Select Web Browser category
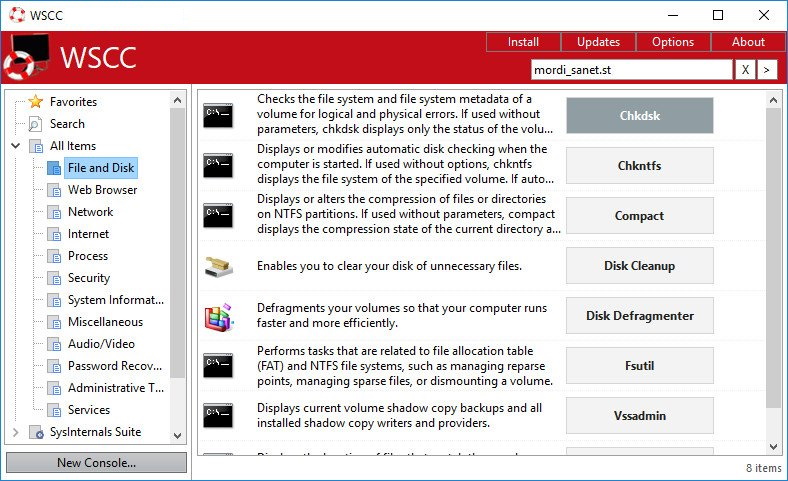The height and width of the screenshot is (481, 788). (103, 190)
